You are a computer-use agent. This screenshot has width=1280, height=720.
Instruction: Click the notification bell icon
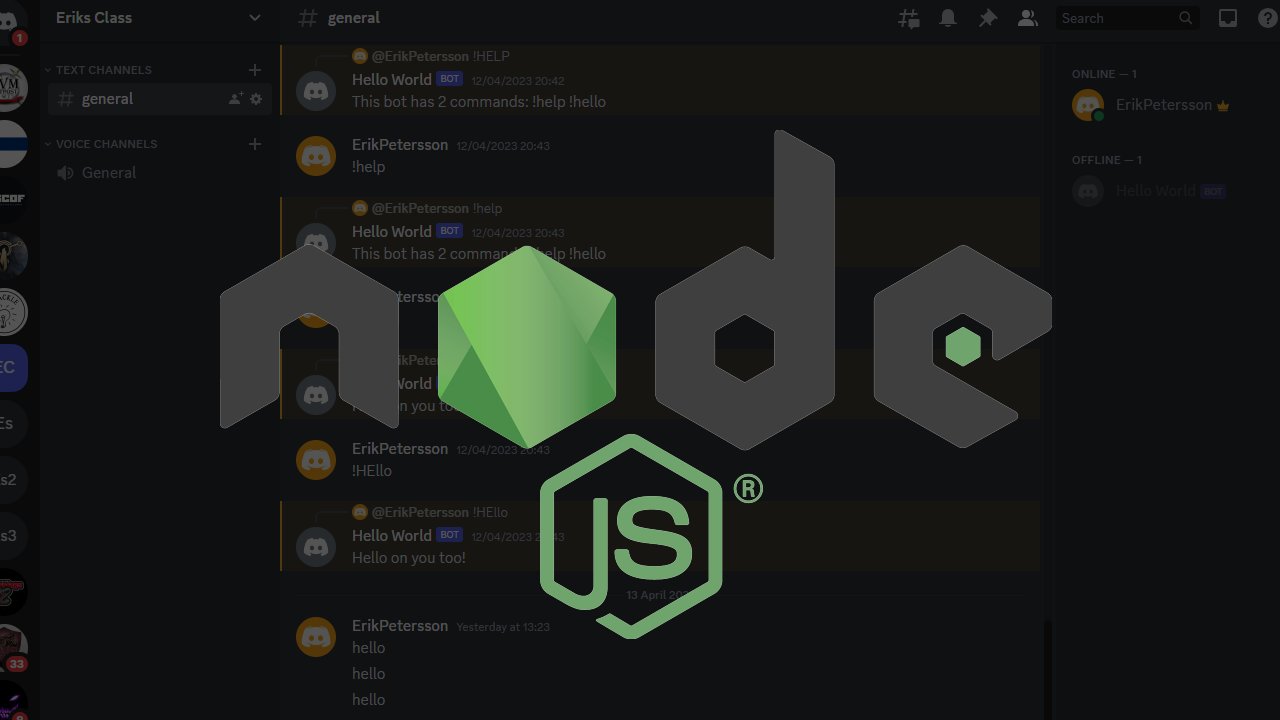tap(947, 18)
